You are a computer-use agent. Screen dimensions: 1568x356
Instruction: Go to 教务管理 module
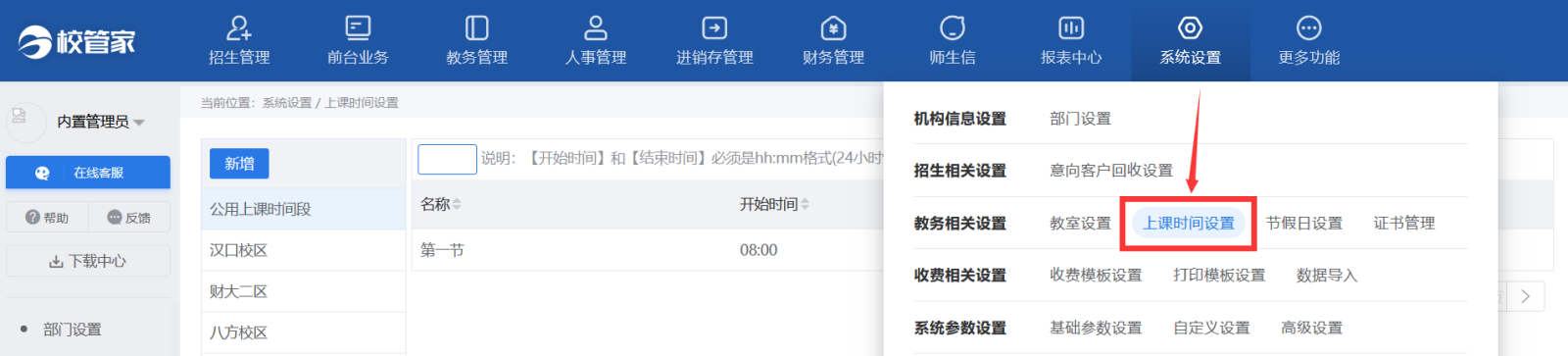pyautogui.click(x=477, y=40)
